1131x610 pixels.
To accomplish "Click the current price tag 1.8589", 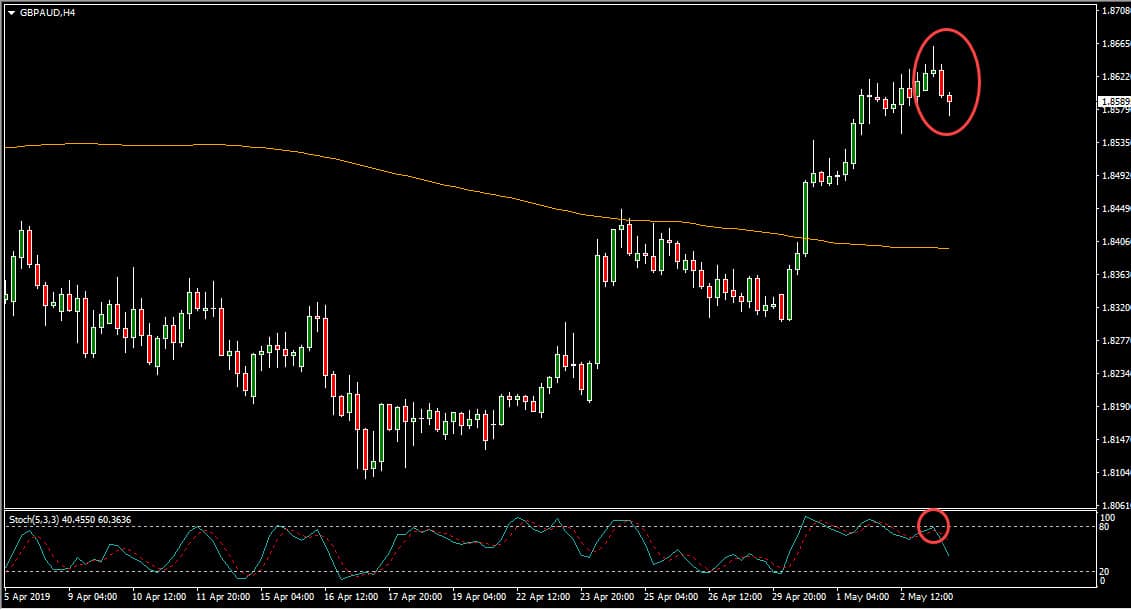I will (1113, 102).
